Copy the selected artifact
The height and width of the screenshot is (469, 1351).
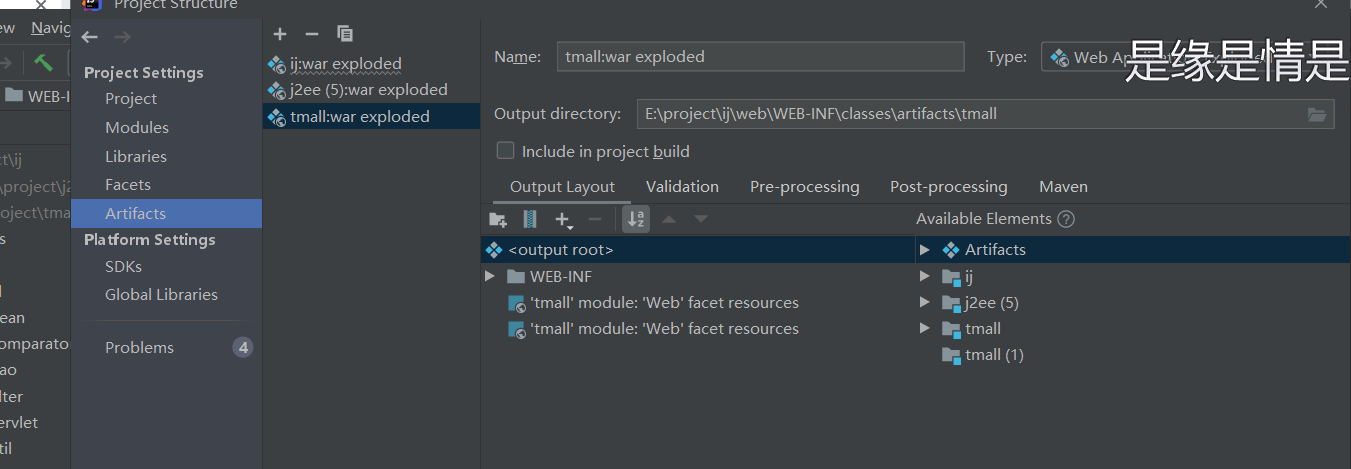click(345, 34)
